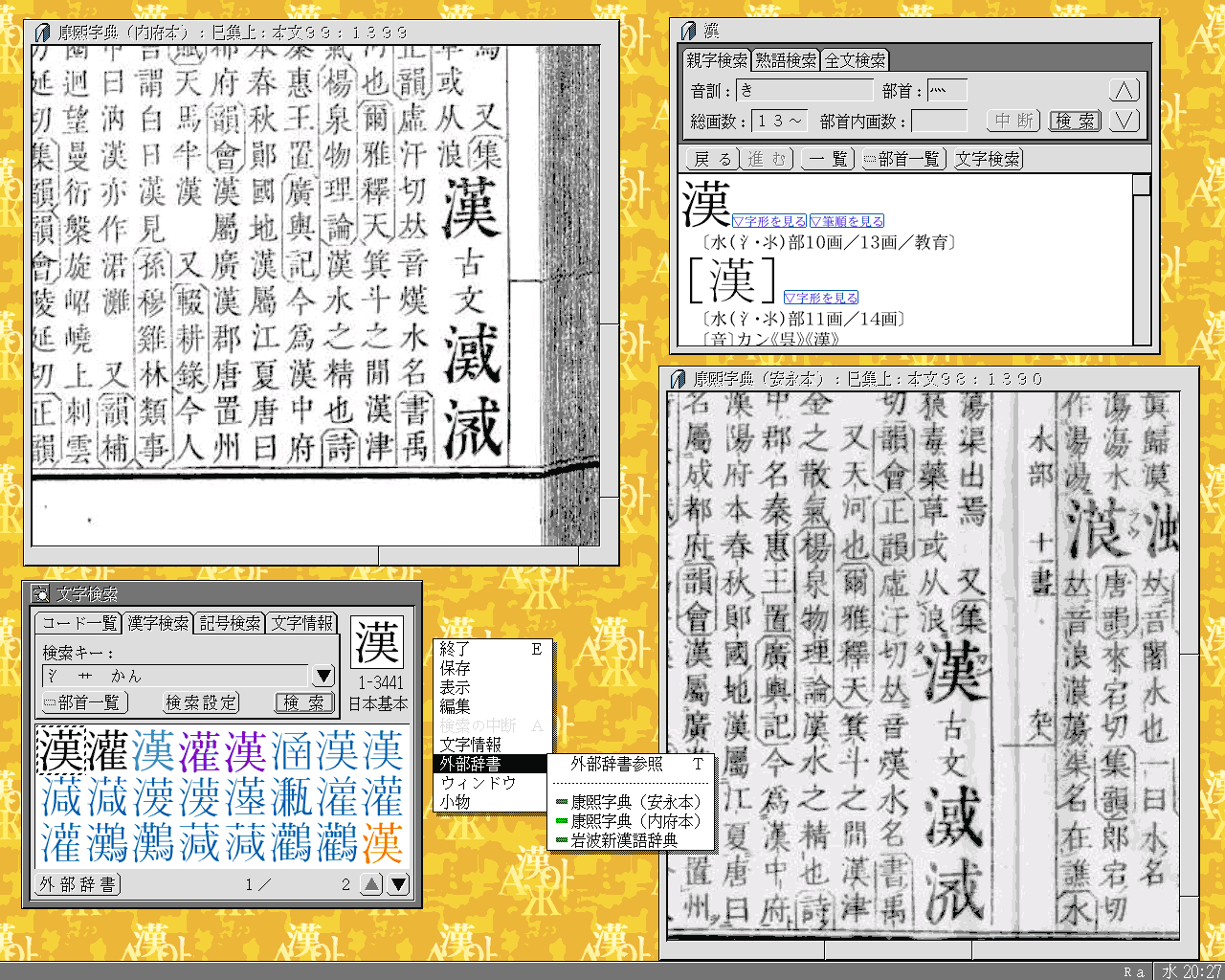Go to the next results page with ▼ in 文字検索
1225x980 pixels.
[x=398, y=884]
